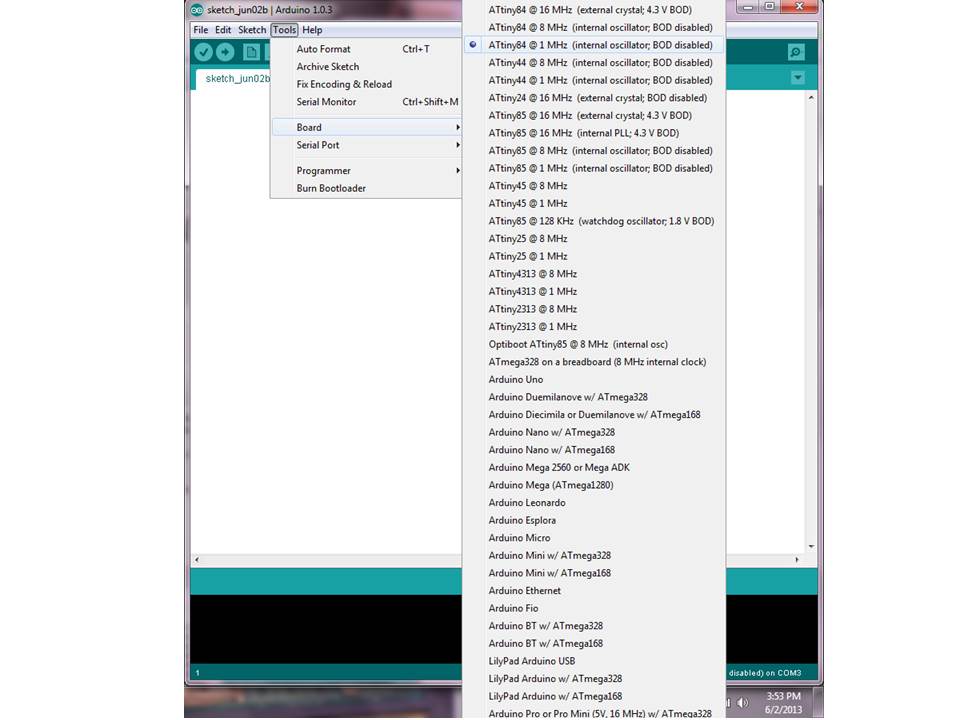Click the Upload arrow icon
960x720 pixels.
click(x=225, y=51)
